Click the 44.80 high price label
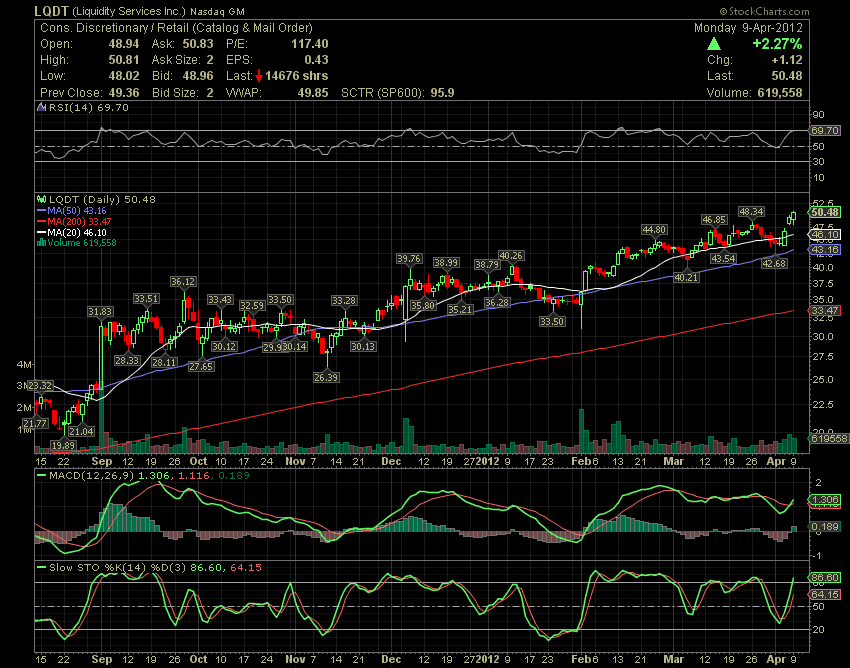Viewport: 850px width, 668px height. tap(654, 229)
